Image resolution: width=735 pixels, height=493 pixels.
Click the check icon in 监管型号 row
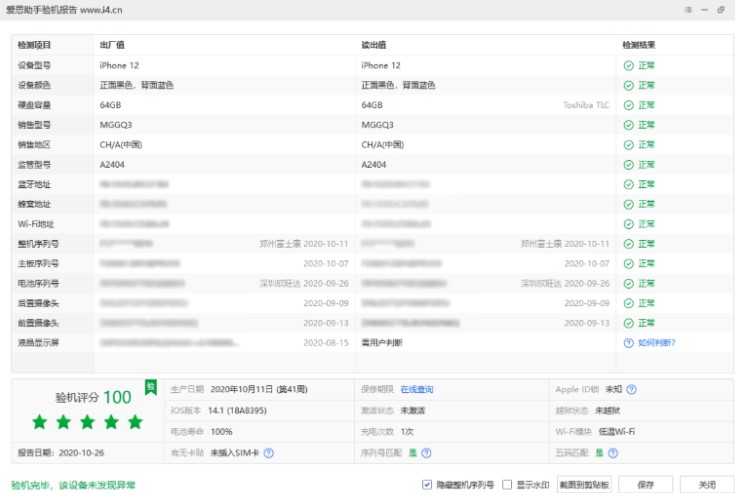(629, 164)
